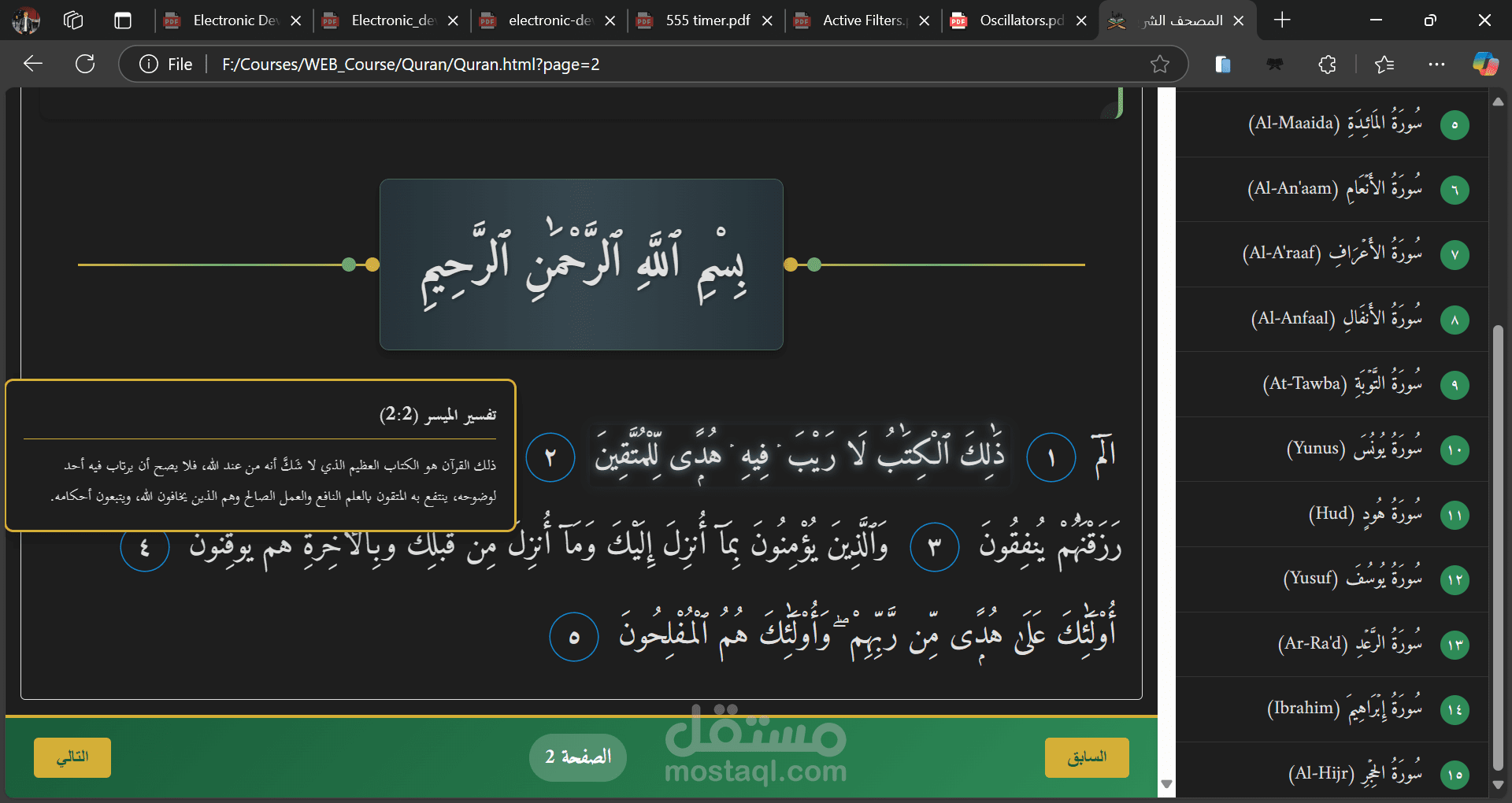Click the green number badge ١٢ for Yusuf

[x=1455, y=580]
